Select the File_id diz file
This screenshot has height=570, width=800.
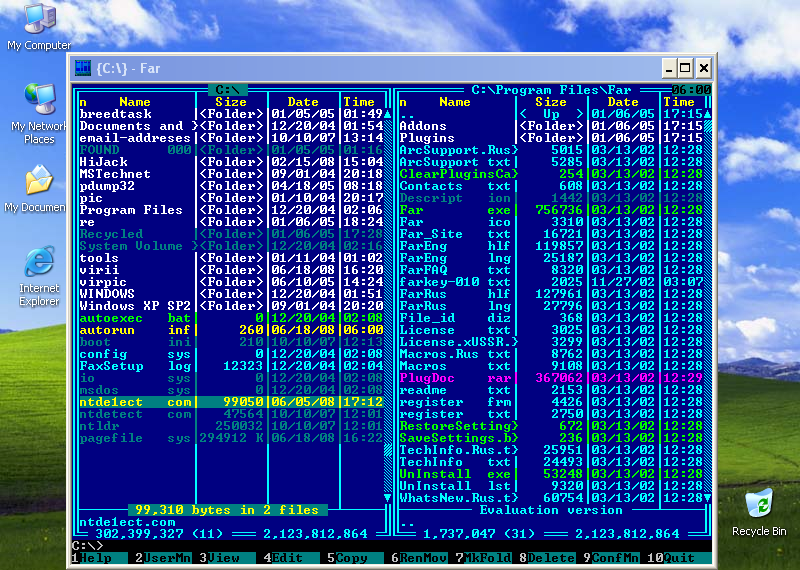coord(551,318)
